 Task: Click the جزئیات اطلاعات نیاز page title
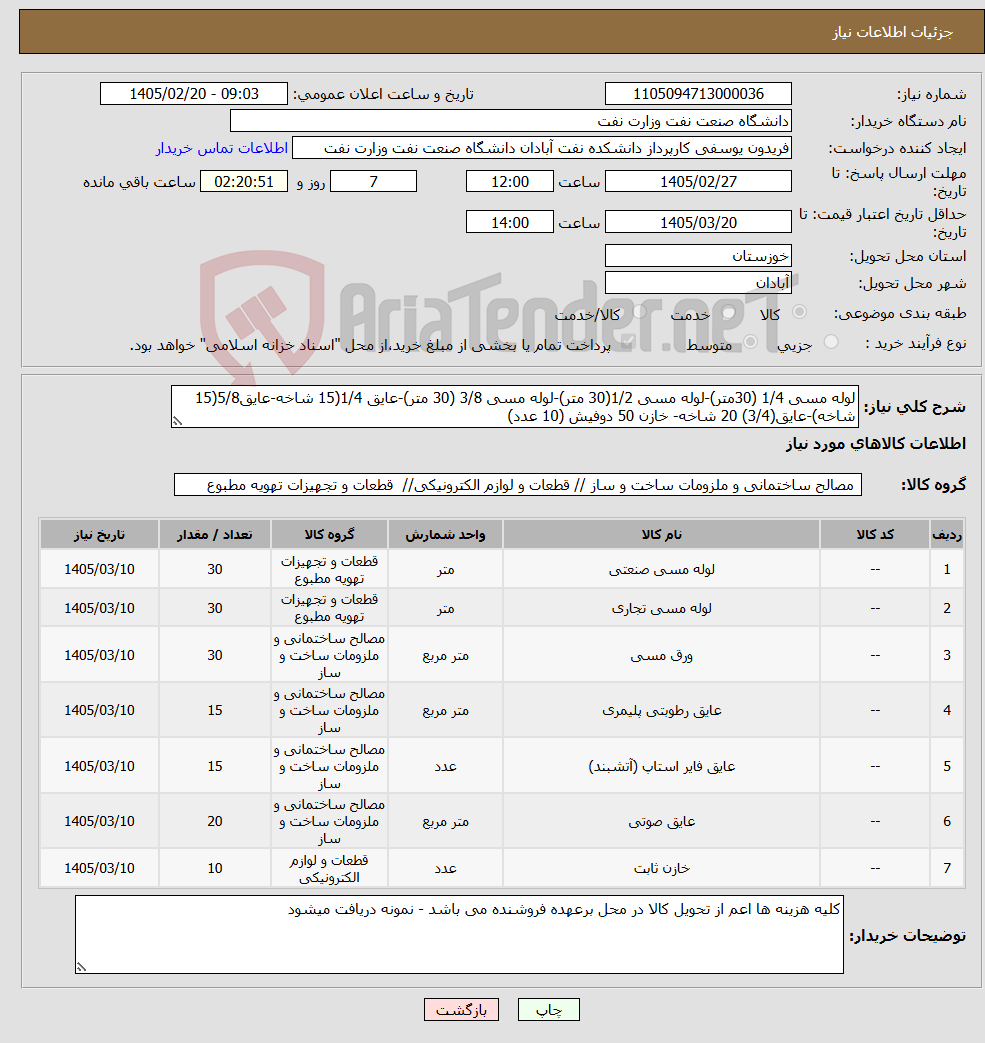click(893, 33)
